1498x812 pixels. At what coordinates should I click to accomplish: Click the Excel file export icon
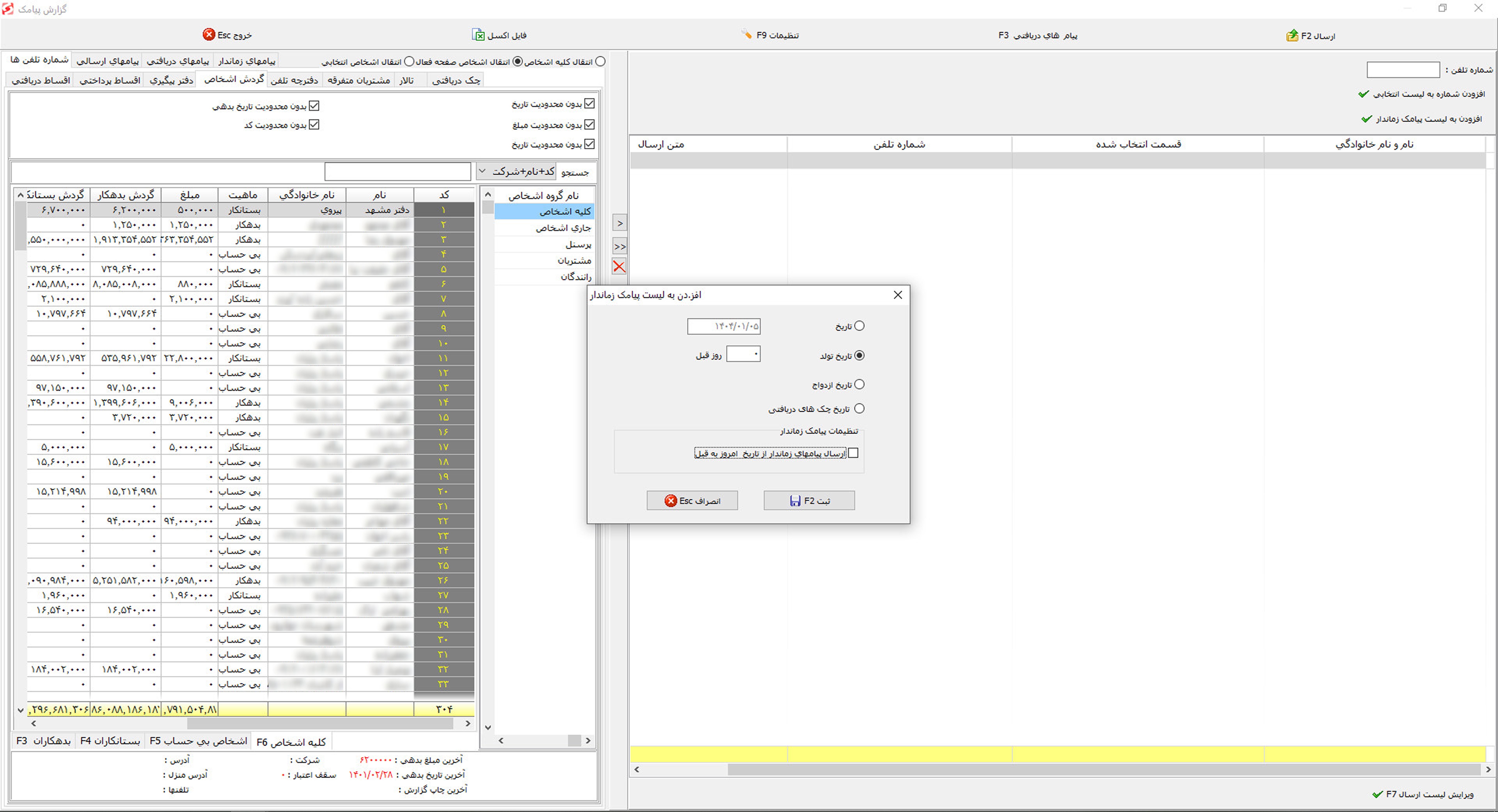478,35
